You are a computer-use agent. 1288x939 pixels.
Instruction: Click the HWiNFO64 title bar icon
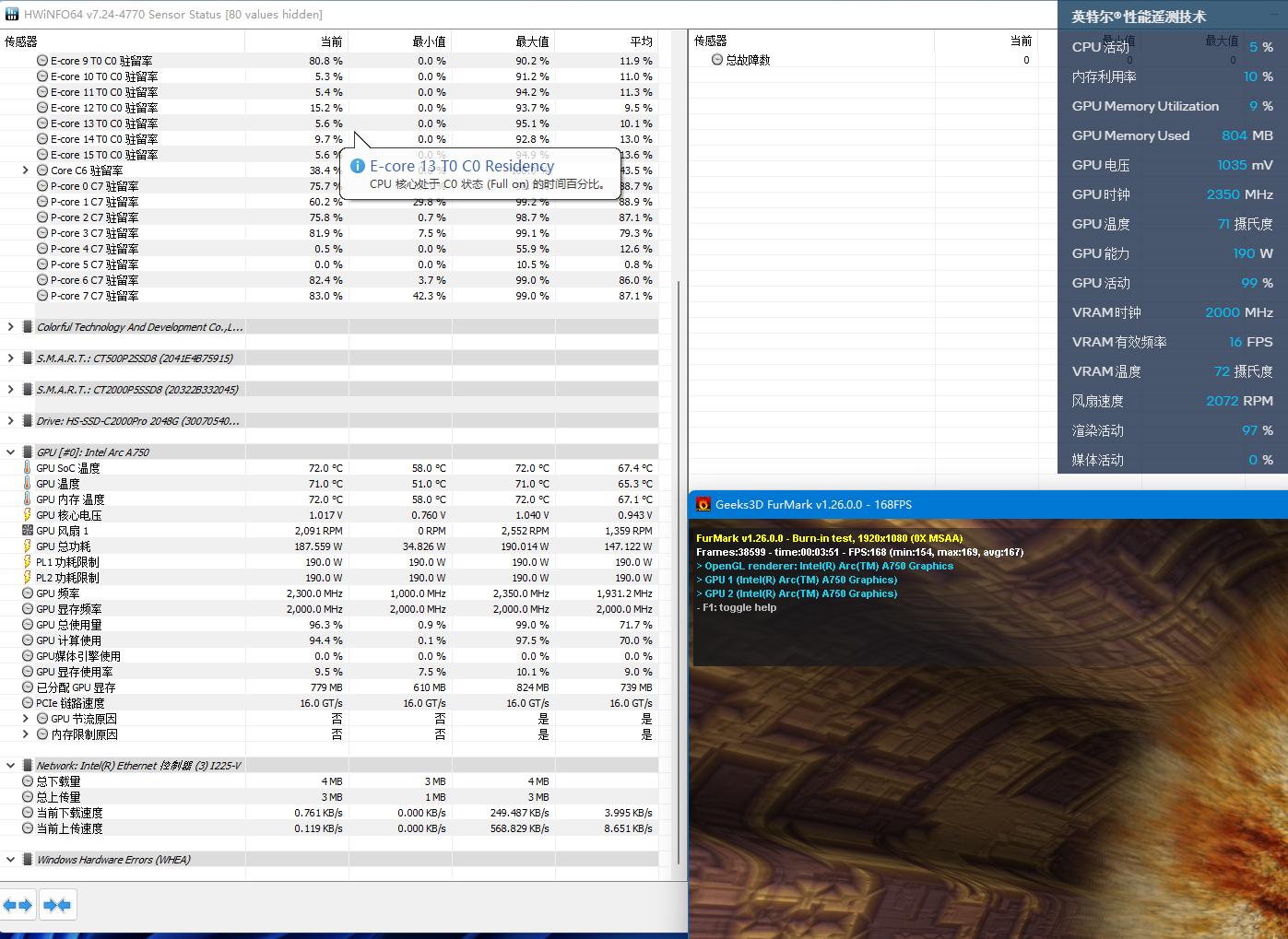[12, 15]
